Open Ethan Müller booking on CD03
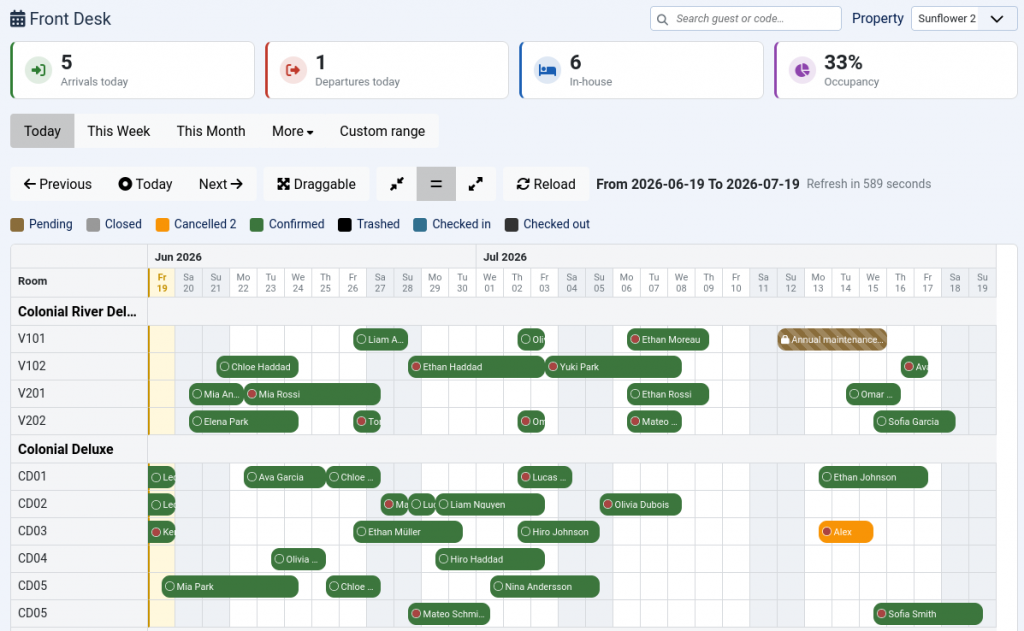This screenshot has width=1024, height=631. click(408, 532)
